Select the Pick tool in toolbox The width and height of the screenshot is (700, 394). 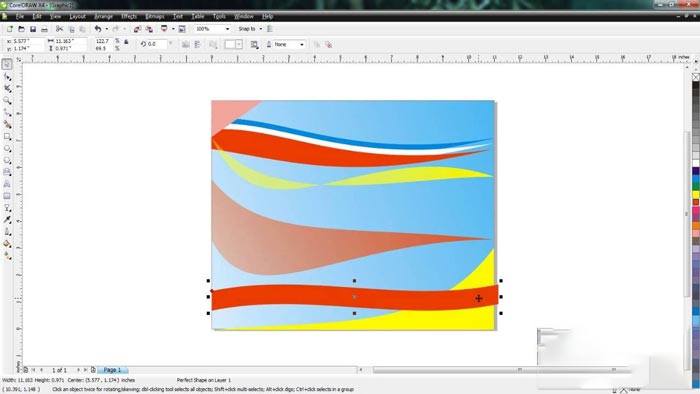click(7, 64)
